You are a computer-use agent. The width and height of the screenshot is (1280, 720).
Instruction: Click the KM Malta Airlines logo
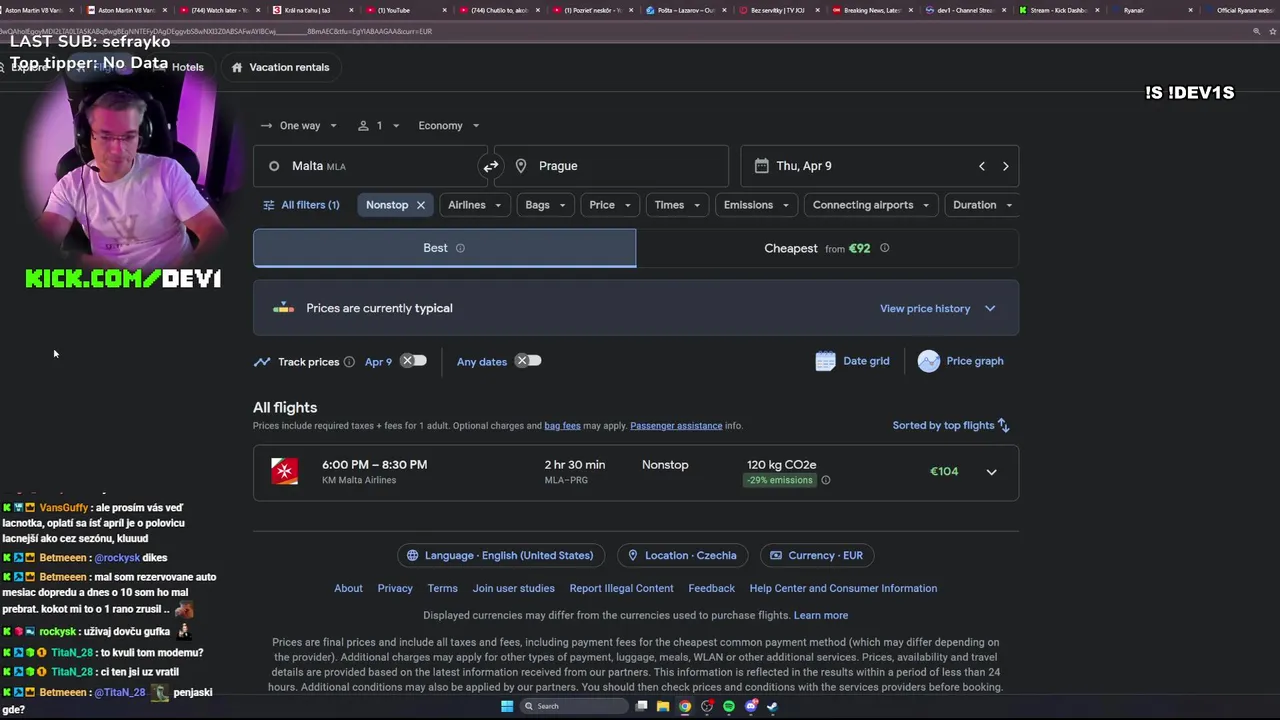[285, 471]
